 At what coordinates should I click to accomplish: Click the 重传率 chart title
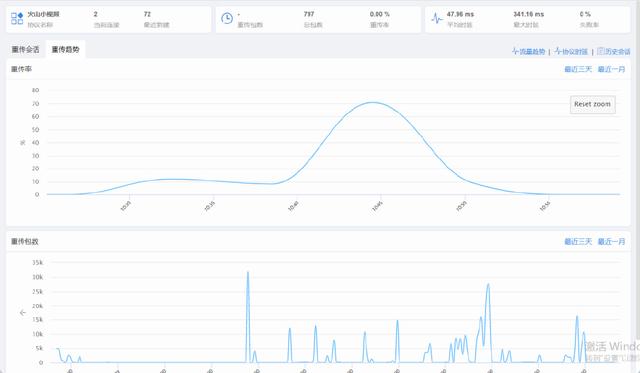pyautogui.click(x=21, y=69)
